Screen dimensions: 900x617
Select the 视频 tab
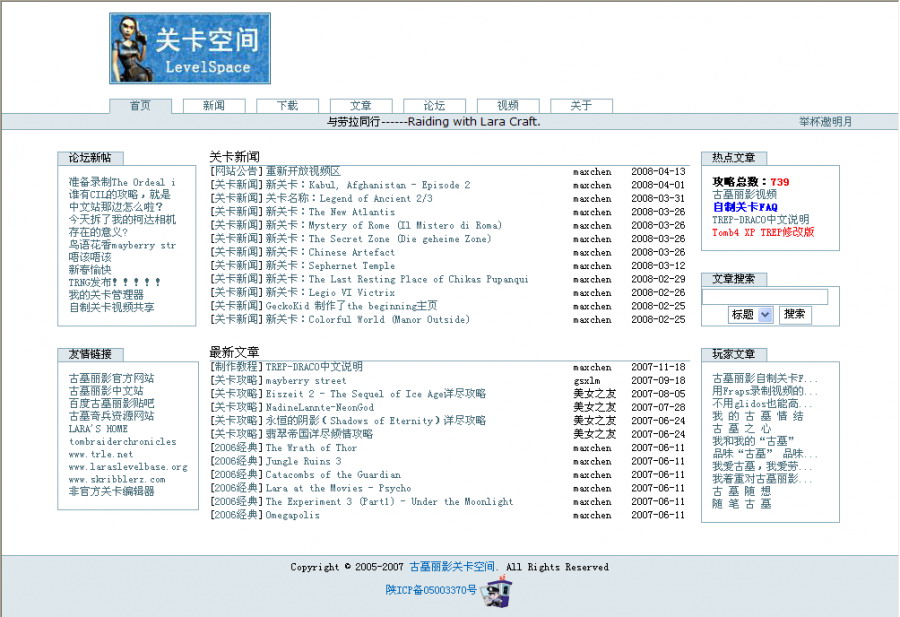[x=508, y=105]
